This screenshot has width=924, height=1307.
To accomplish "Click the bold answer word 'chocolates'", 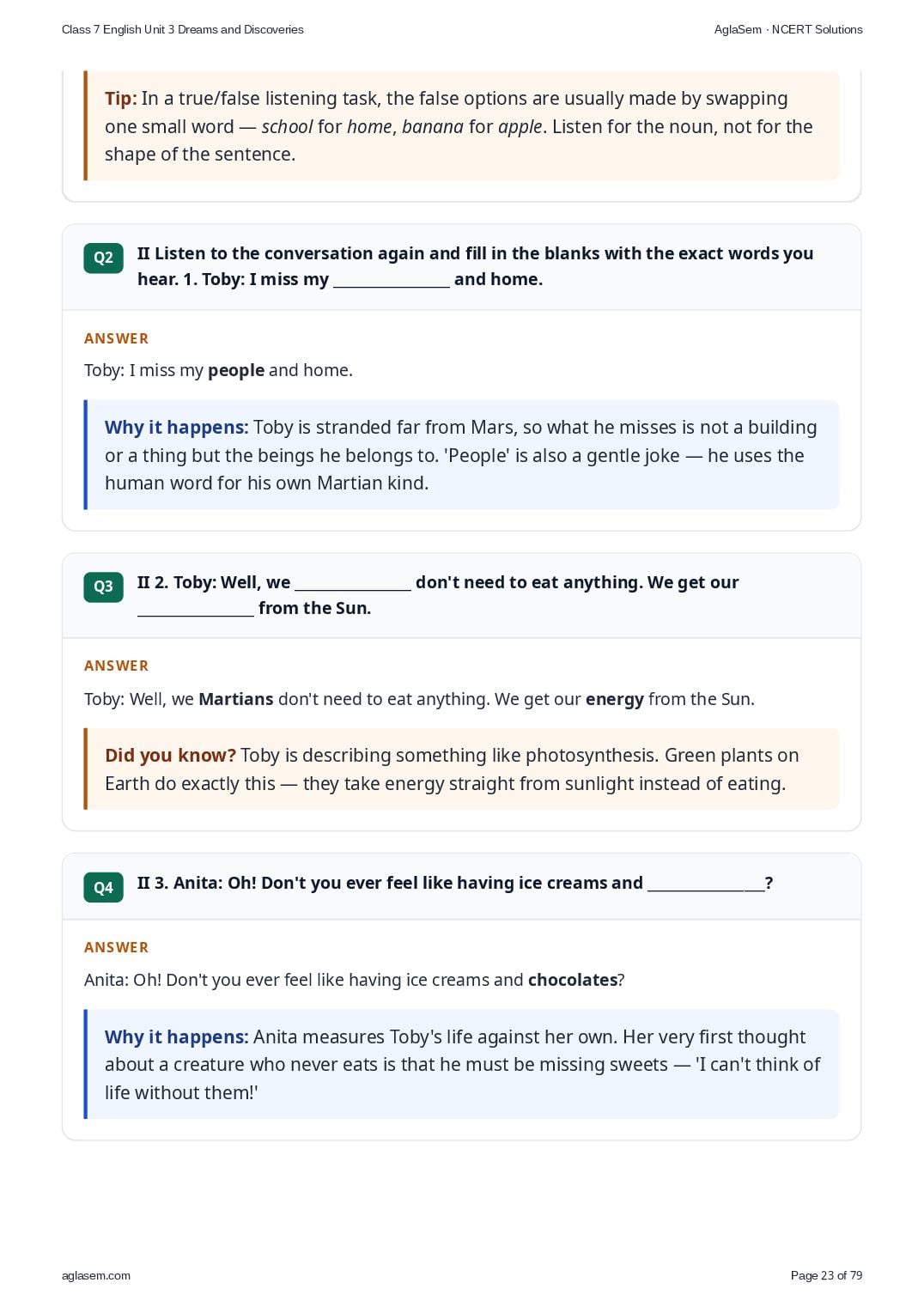I will pyautogui.click(x=573, y=980).
